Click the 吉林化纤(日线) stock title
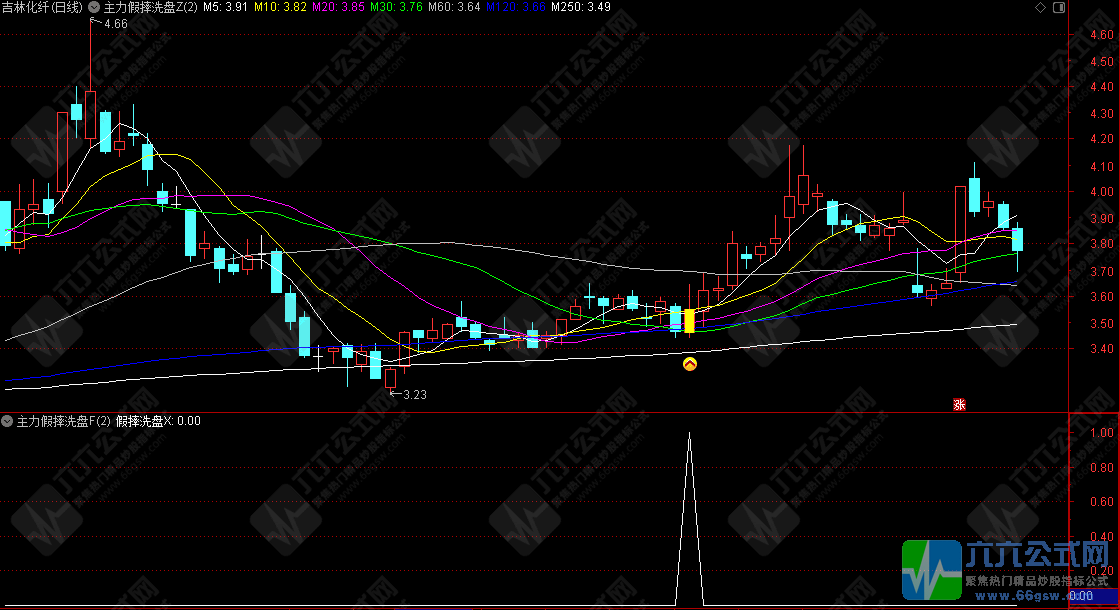Viewport: 1120px width, 610px height. [43, 8]
